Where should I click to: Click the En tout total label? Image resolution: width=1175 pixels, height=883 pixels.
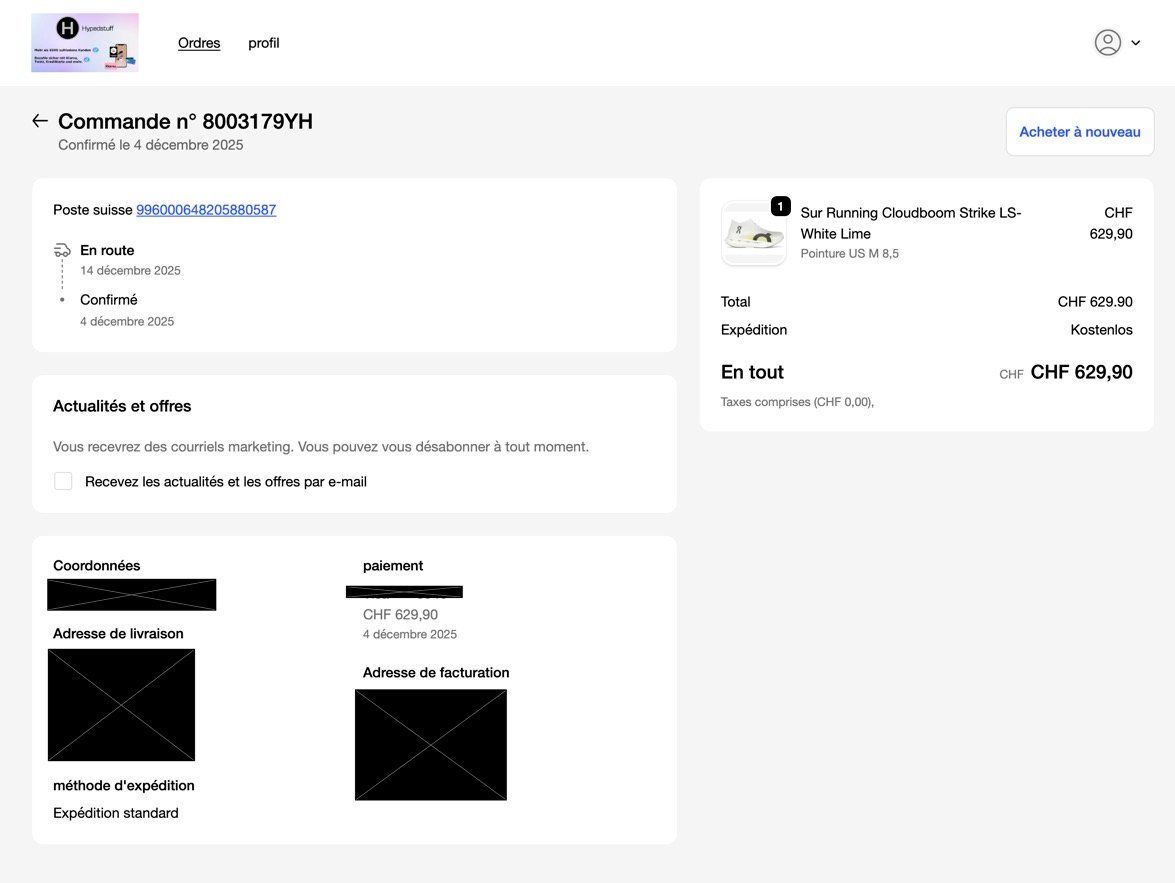[752, 373]
